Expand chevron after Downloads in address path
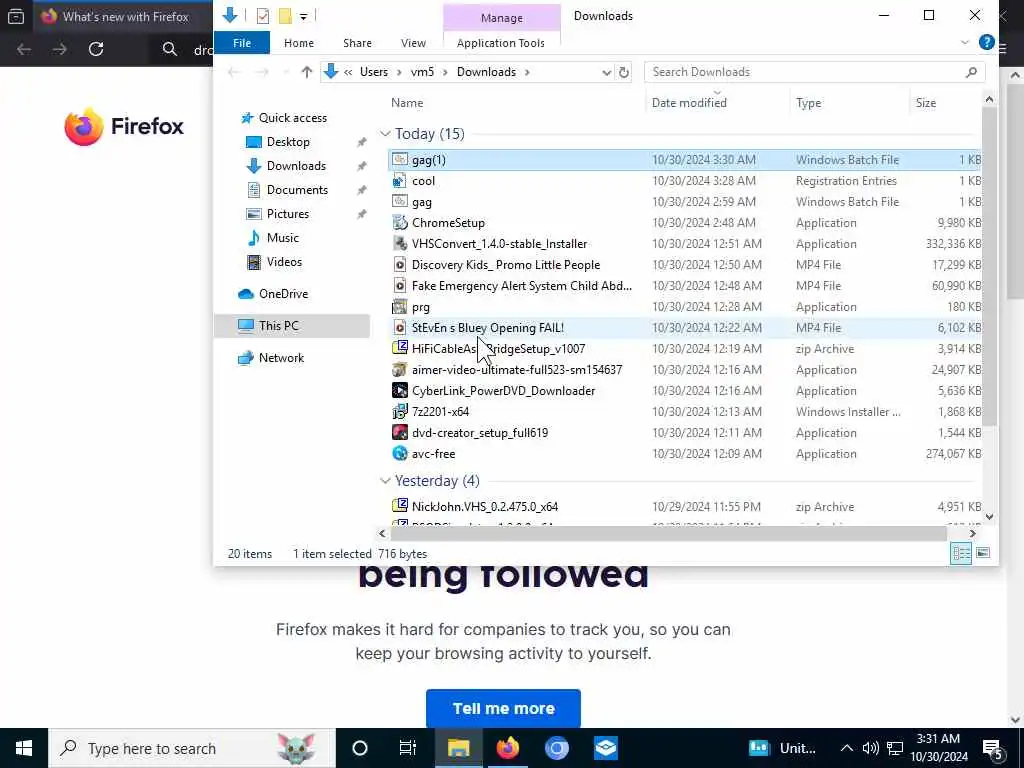 tap(526, 72)
